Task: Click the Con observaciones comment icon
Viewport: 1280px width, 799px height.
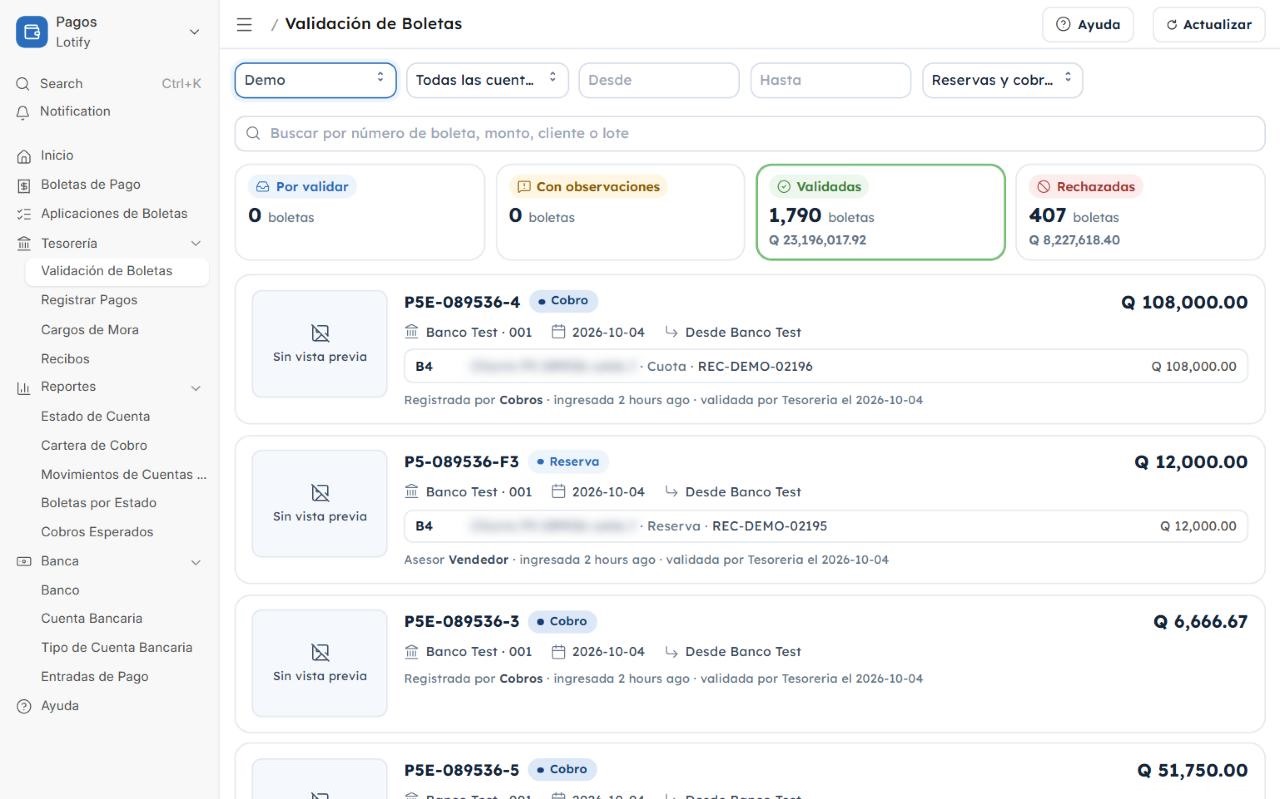Action: pos(524,187)
